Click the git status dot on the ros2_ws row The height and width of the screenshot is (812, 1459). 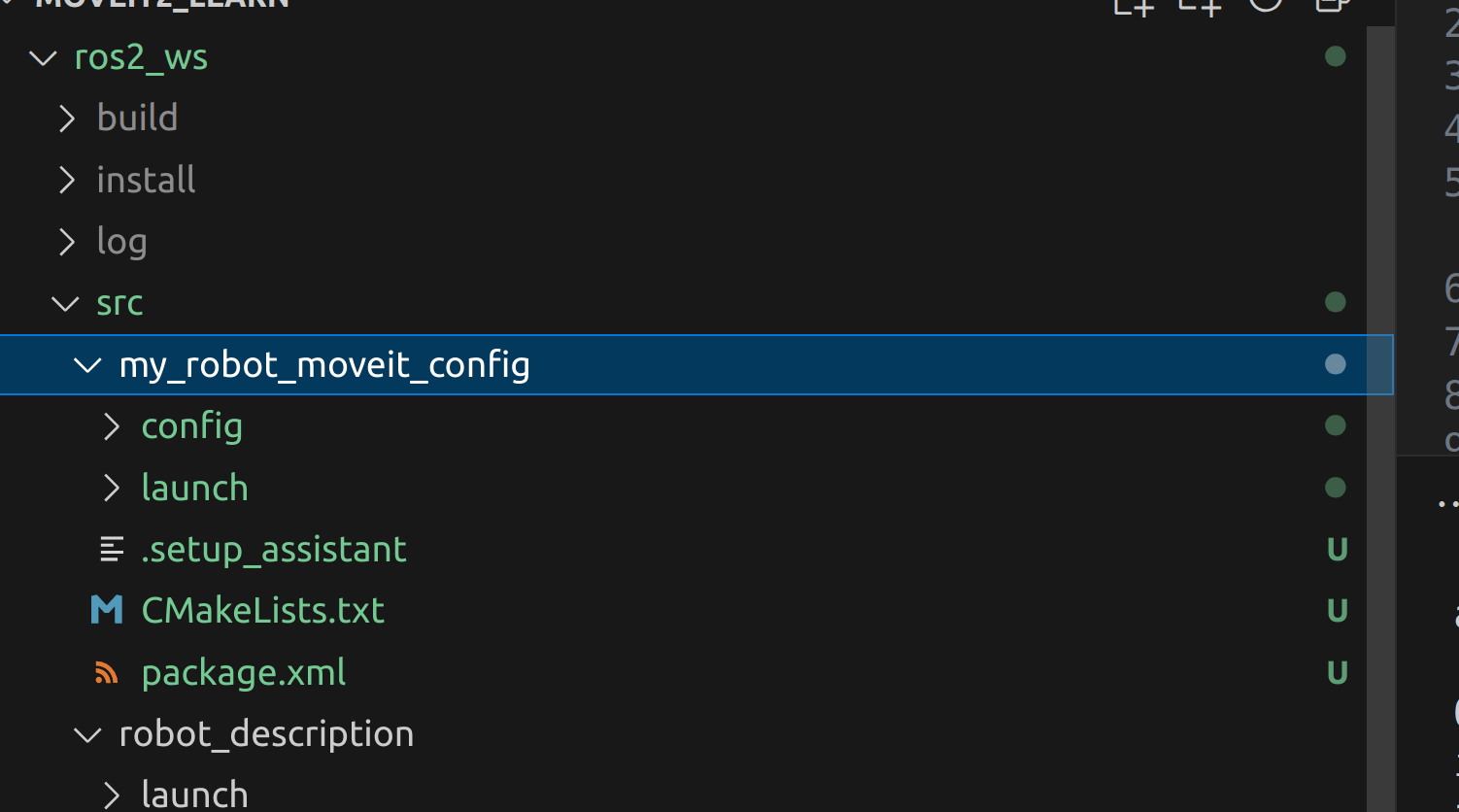pyautogui.click(x=1336, y=56)
